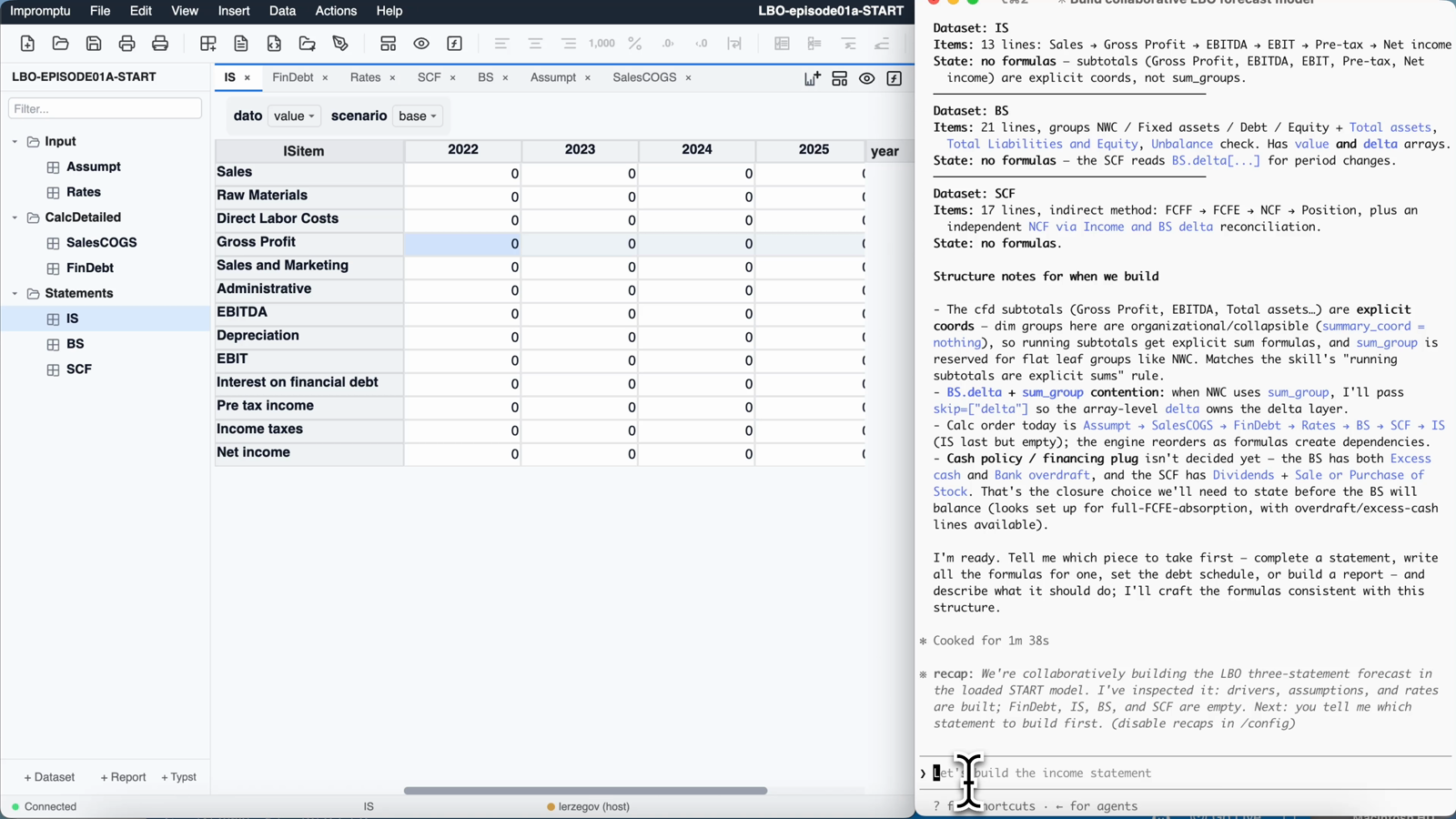Select BS in the sidebar tree
The image size is (1456, 819).
(76, 344)
